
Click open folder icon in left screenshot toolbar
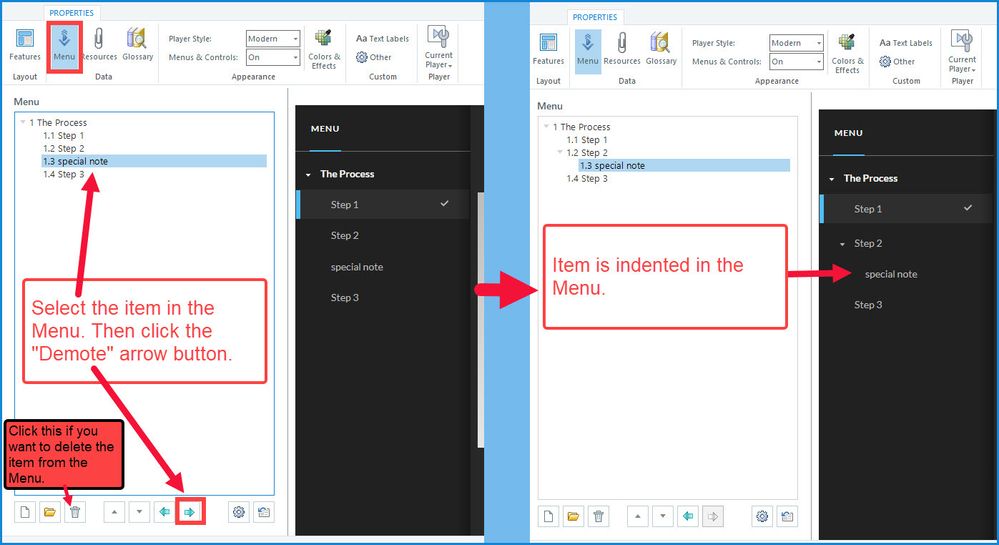(50, 512)
